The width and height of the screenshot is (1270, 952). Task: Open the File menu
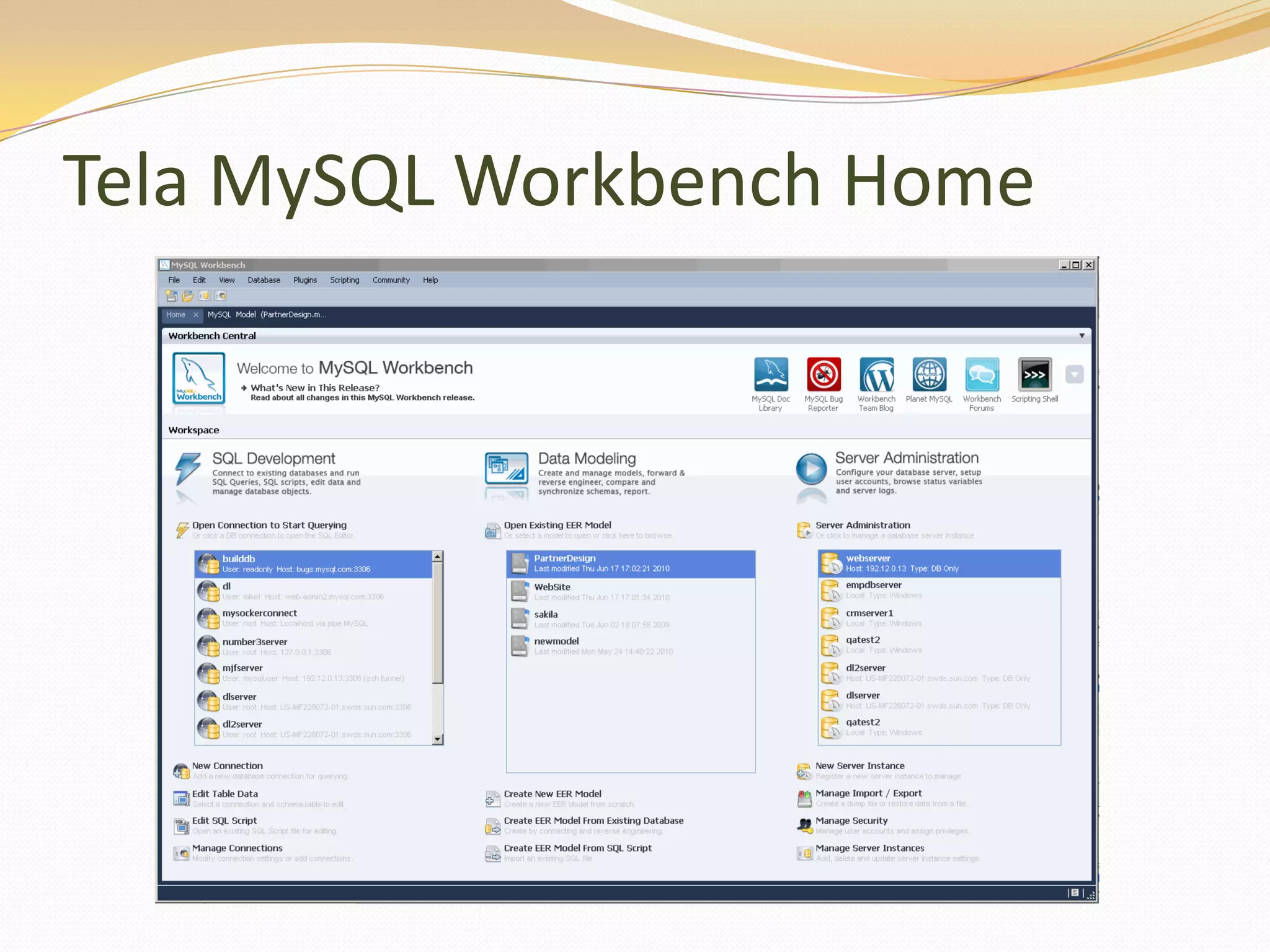pyautogui.click(x=174, y=280)
